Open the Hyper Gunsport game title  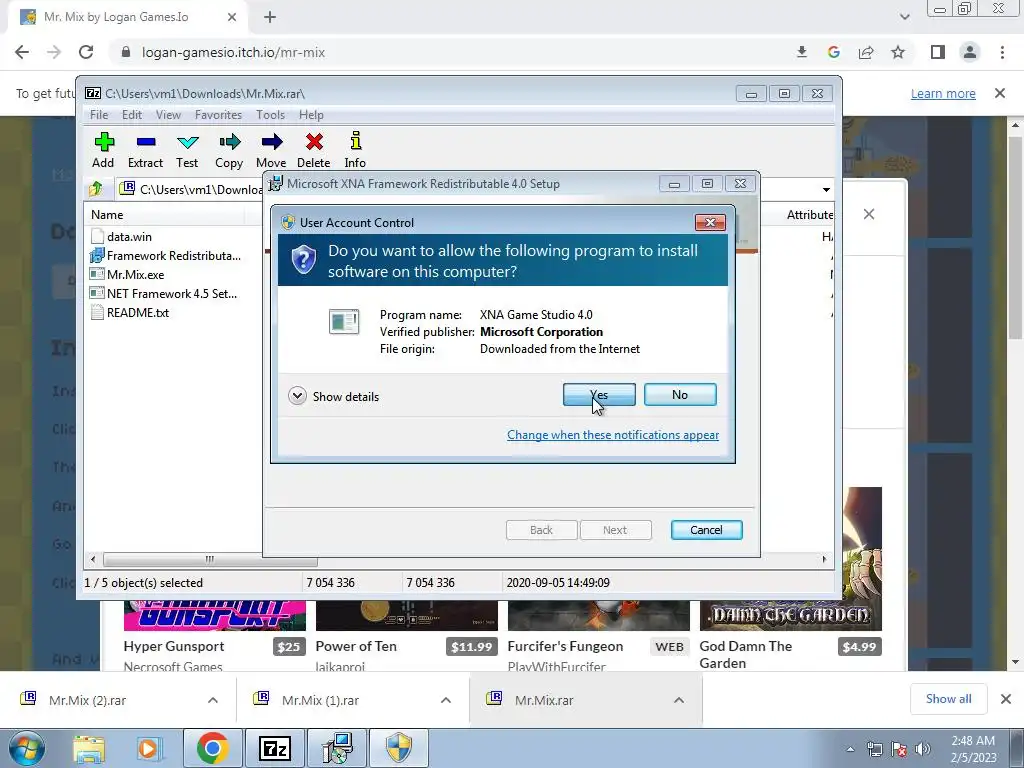click(x=174, y=646)
